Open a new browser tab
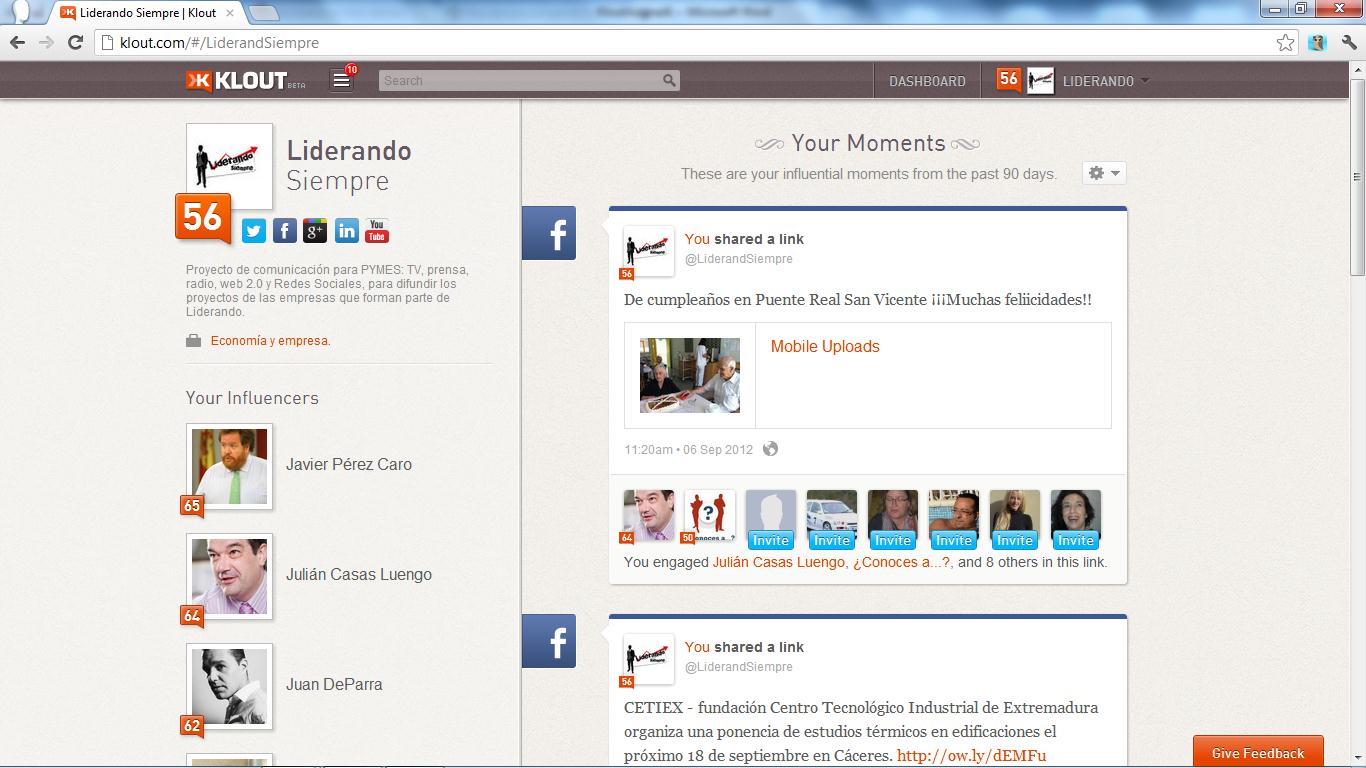 click(263, 13)
